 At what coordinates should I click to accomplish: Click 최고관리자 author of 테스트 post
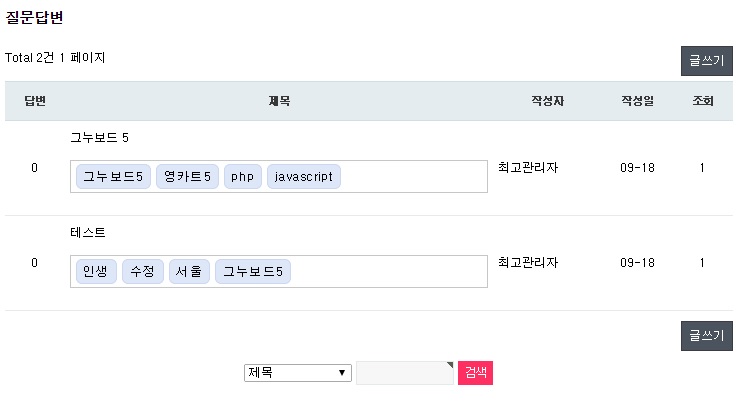[527, 262]
